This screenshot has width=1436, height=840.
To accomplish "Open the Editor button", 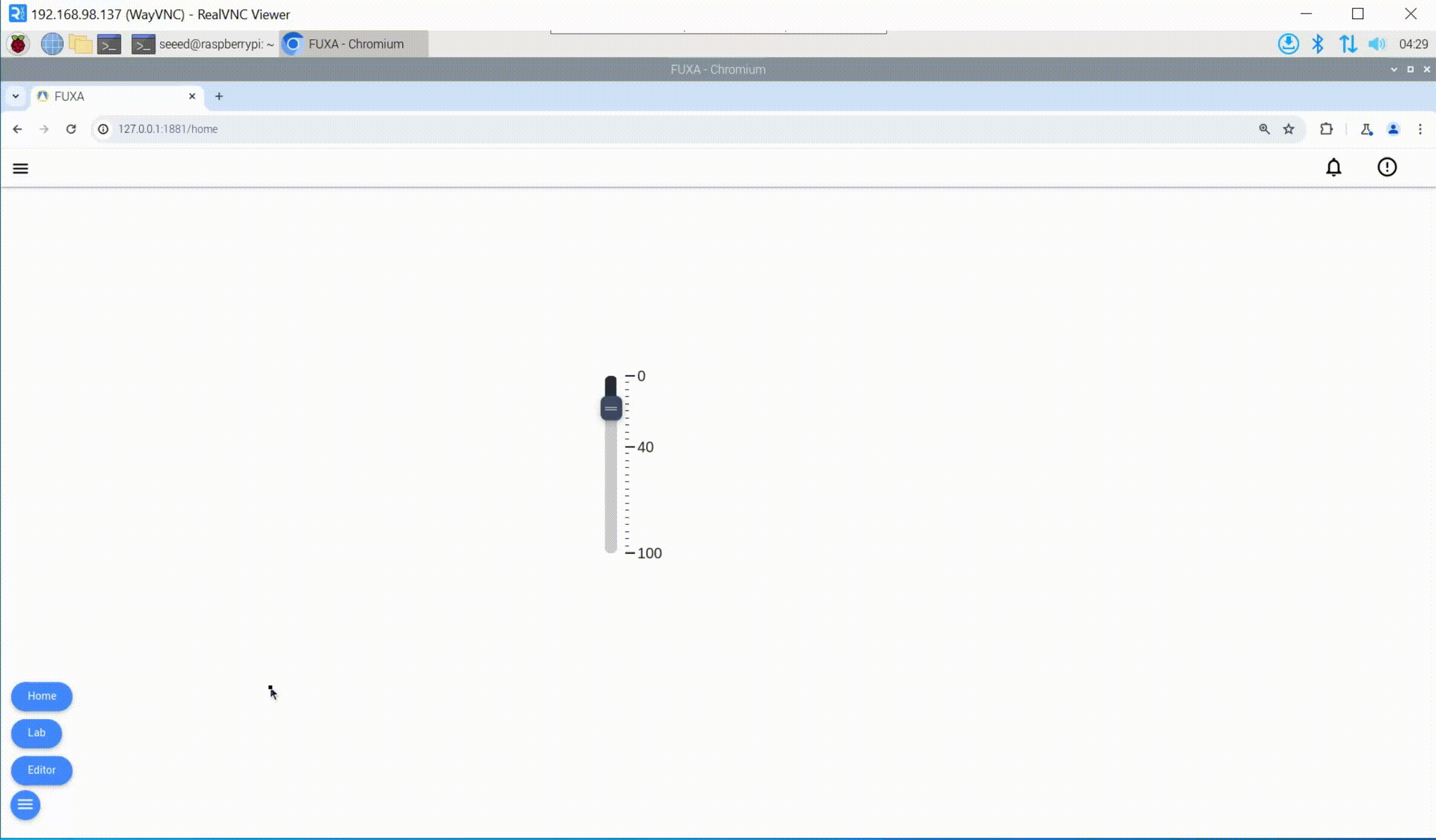I will click(x=41, y=771).
